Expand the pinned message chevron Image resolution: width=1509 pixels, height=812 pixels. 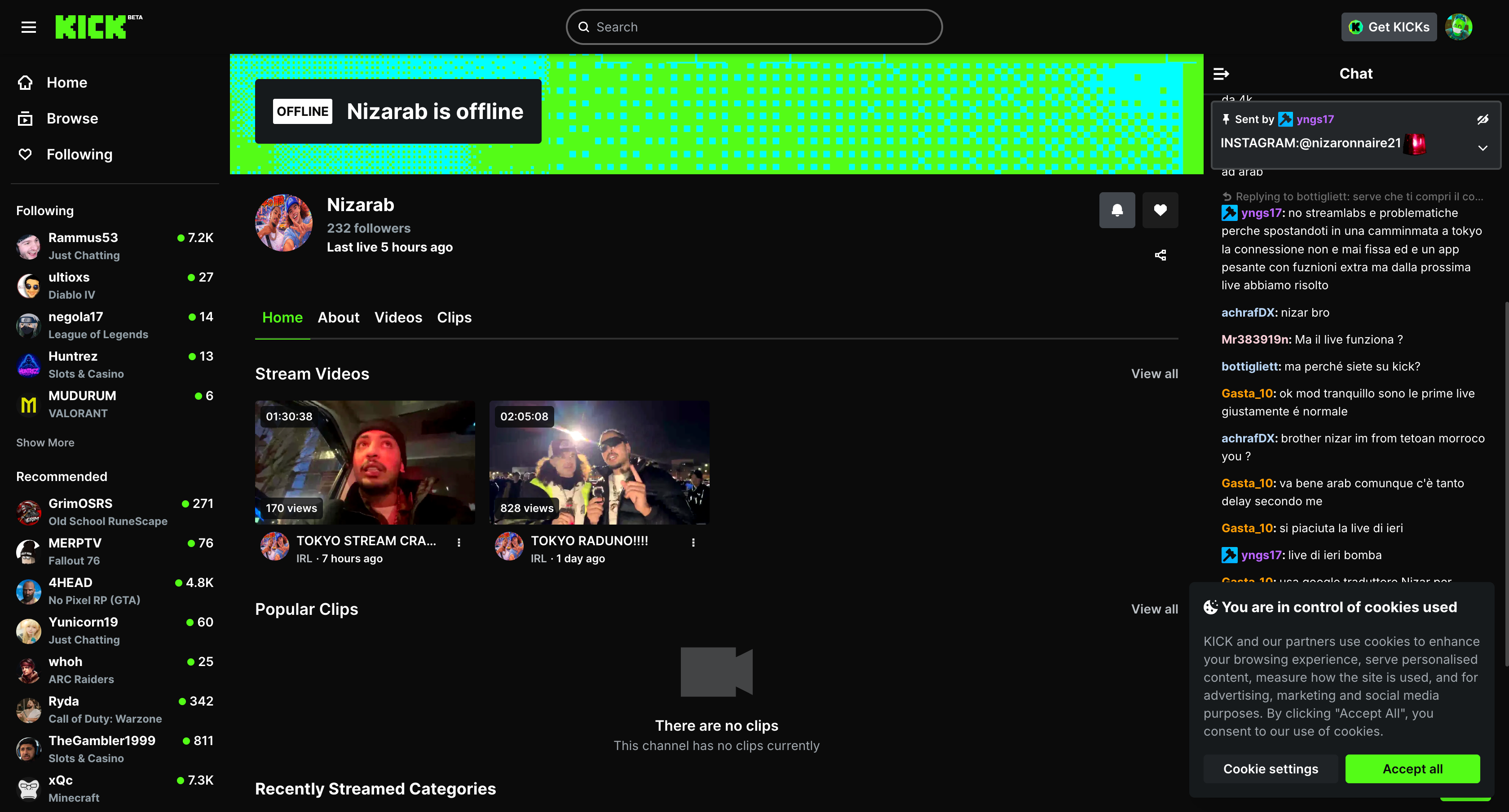click(1482, 148)
